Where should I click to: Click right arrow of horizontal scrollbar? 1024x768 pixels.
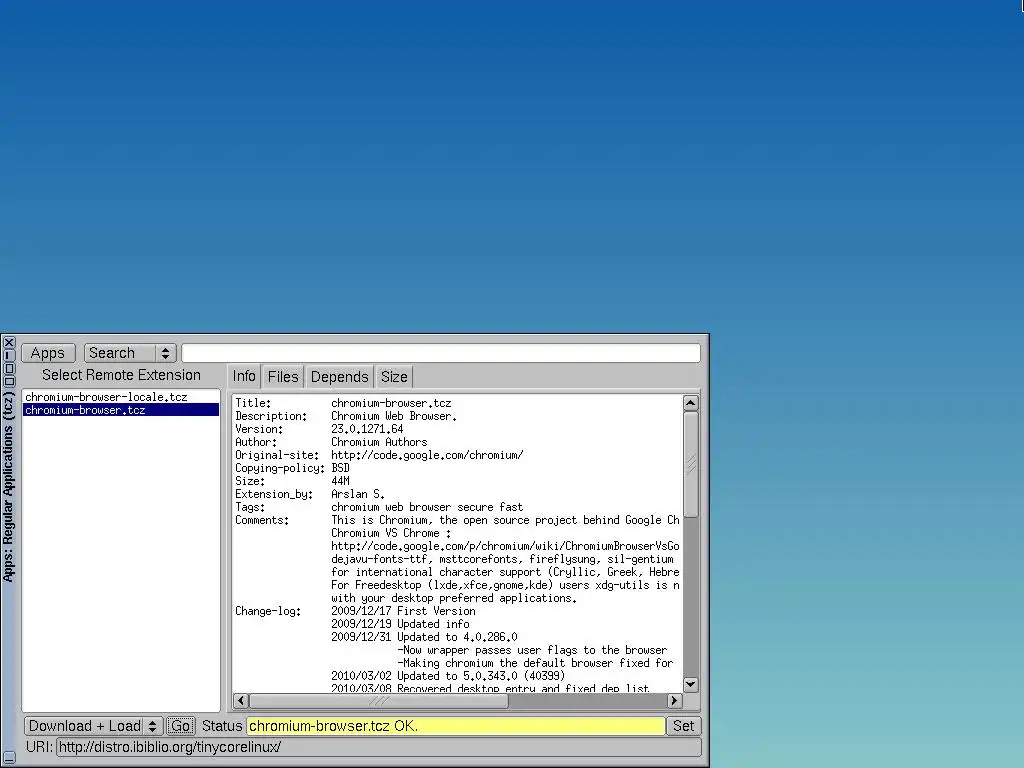click(675, 701)
